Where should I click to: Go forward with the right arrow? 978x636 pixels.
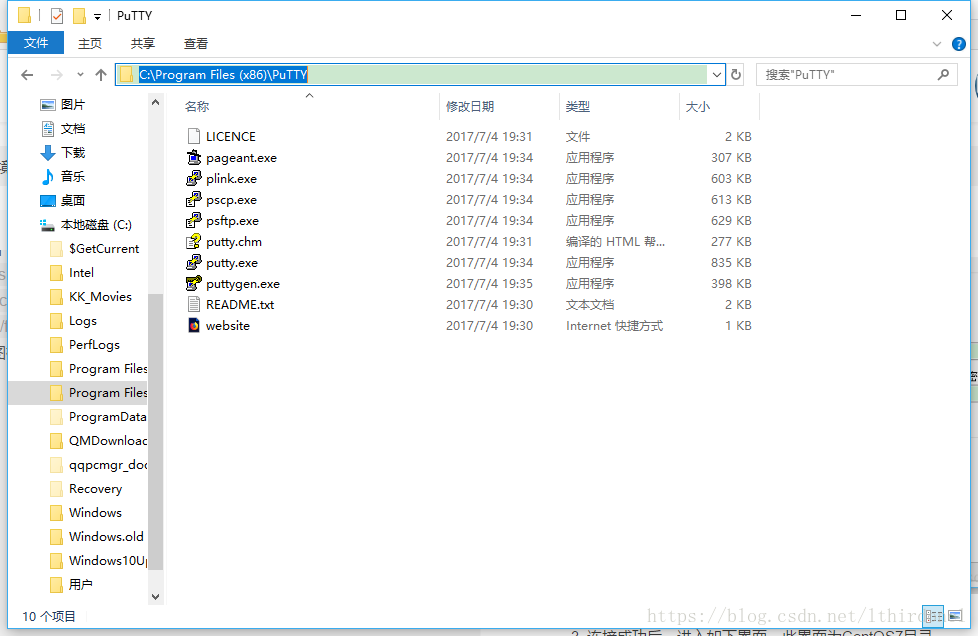tap(56, 75)
